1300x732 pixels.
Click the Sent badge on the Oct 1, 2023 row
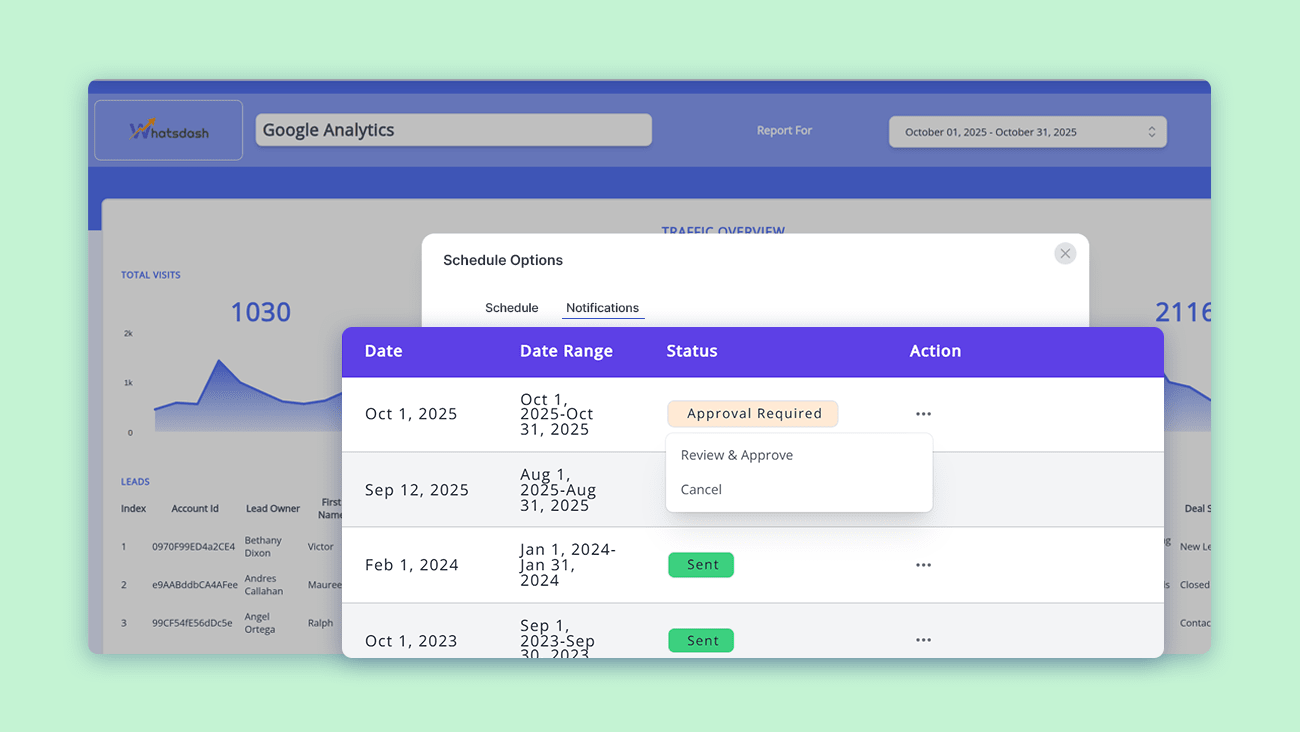click(700, 640)
